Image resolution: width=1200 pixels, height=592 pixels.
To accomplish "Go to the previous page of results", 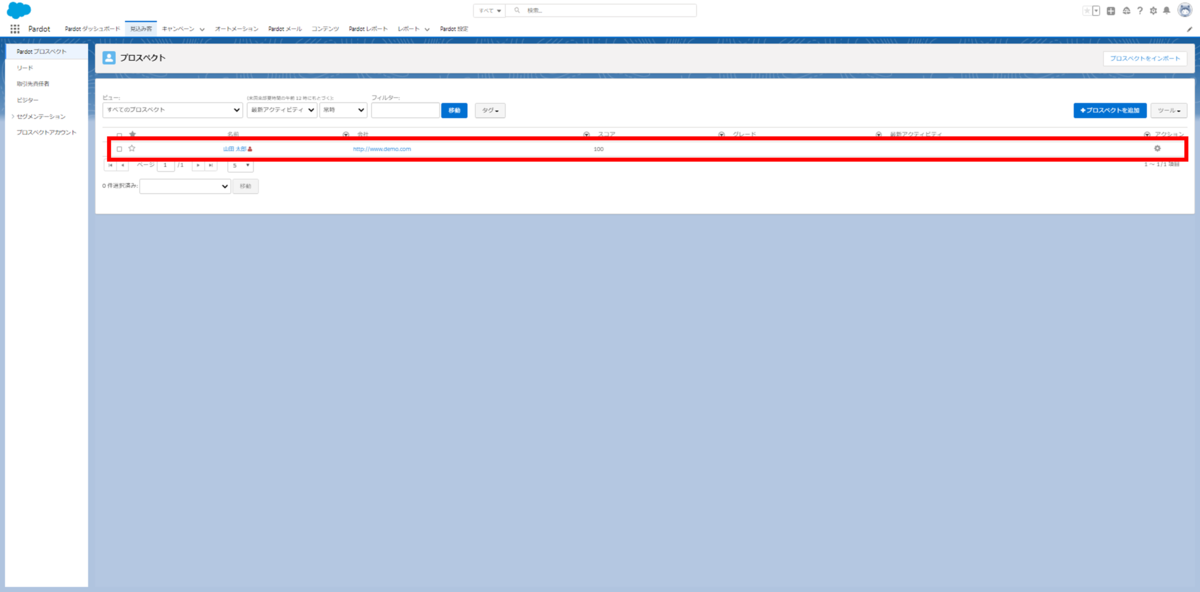I will (123, 165).
